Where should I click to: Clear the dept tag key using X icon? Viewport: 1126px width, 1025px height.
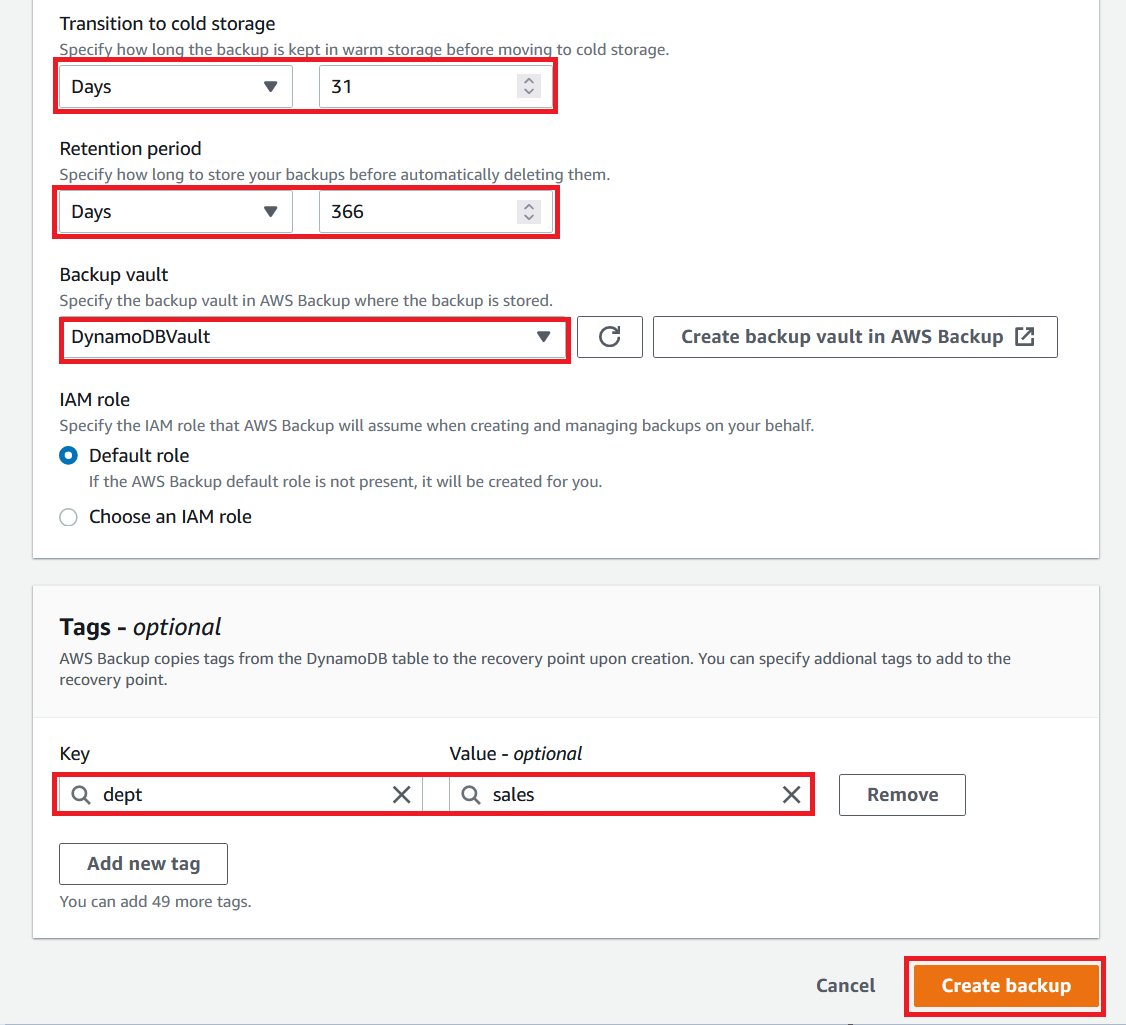click(402, 794)
